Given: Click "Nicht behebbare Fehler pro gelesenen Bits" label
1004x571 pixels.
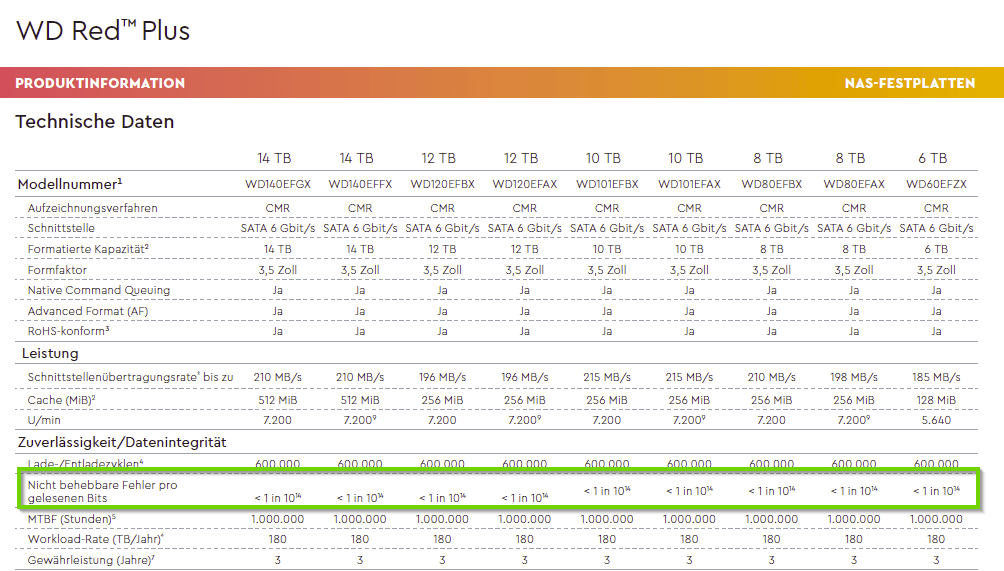Looking at the screenshot, I should click(x=102, y=492).
